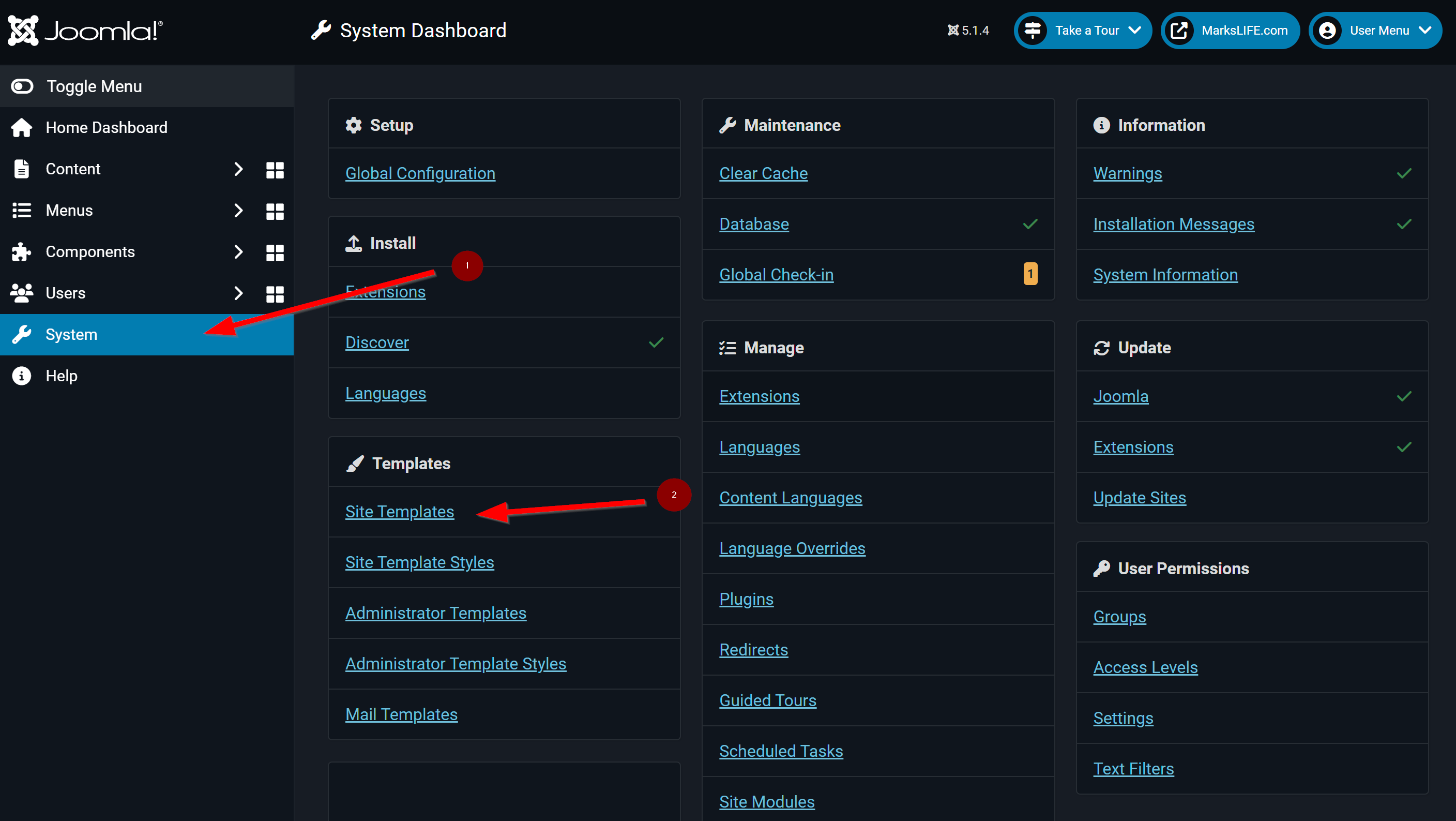Open Language Overrides link
1456x821 pixels.
tap(792, 548)
